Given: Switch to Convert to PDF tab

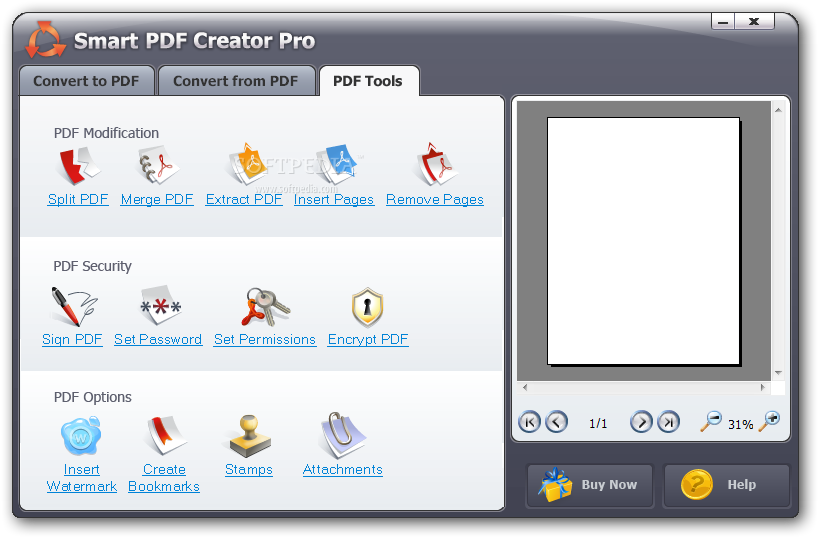Looking at the screenshot, I should (87, 81).
